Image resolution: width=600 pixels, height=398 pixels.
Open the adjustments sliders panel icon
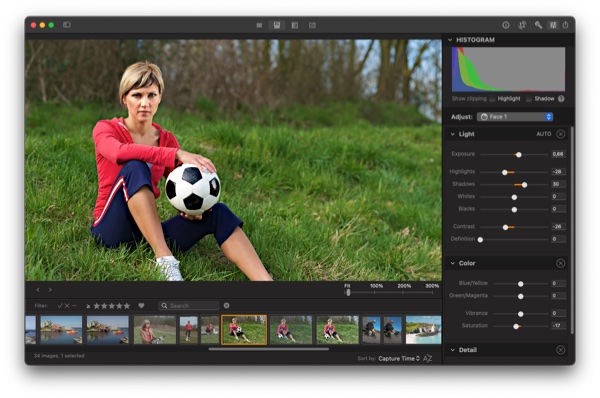tap(553, 25)
